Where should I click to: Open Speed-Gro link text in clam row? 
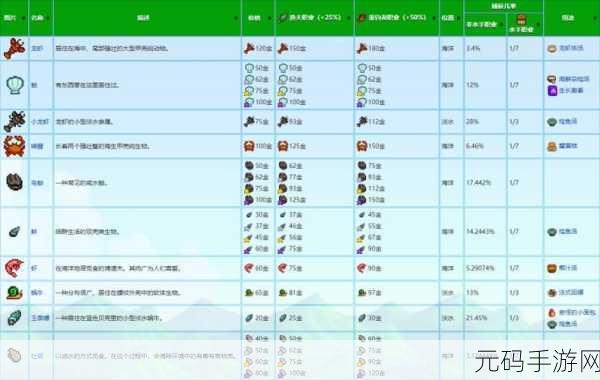571,91
